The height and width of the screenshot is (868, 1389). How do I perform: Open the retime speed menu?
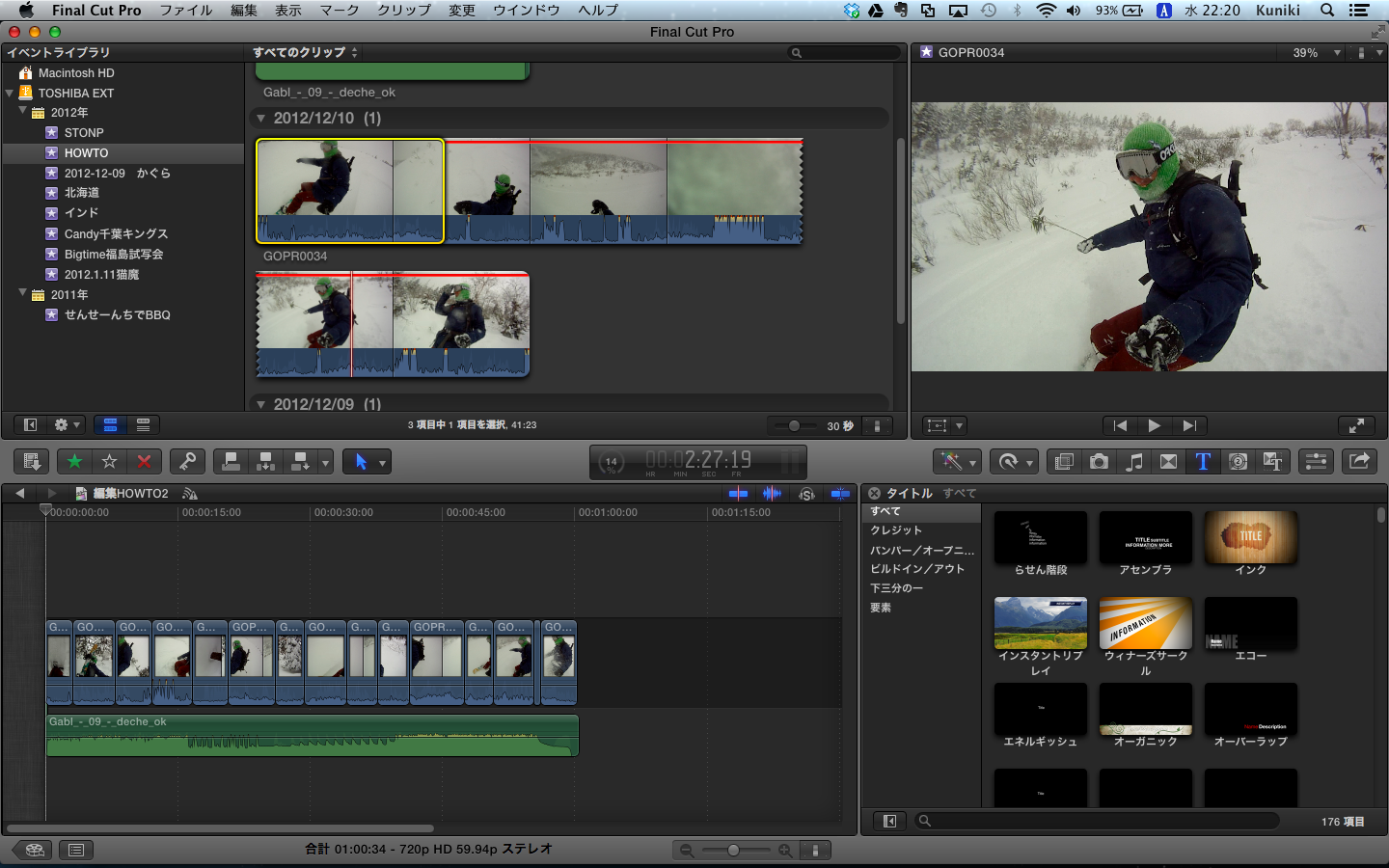click(1014, 462)
